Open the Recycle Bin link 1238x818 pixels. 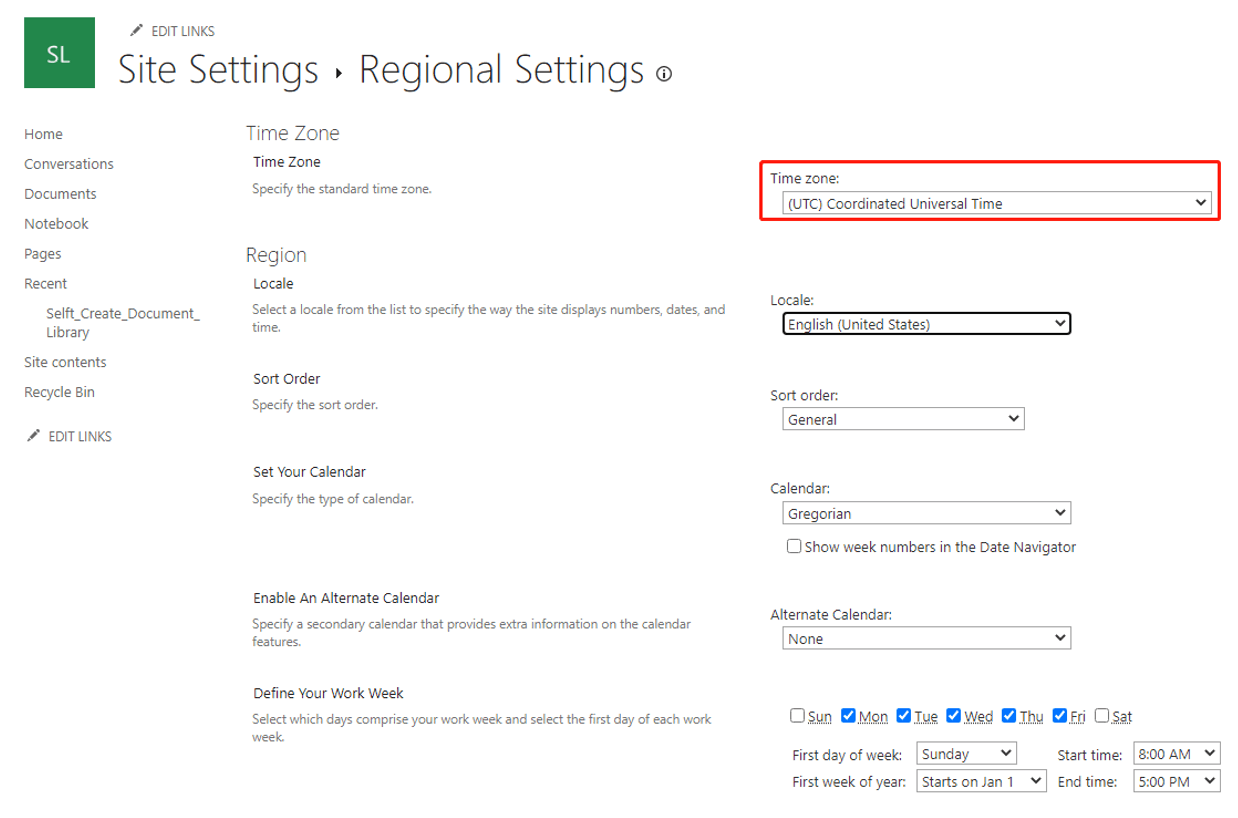pyautogui.click(x=59, y=392)
